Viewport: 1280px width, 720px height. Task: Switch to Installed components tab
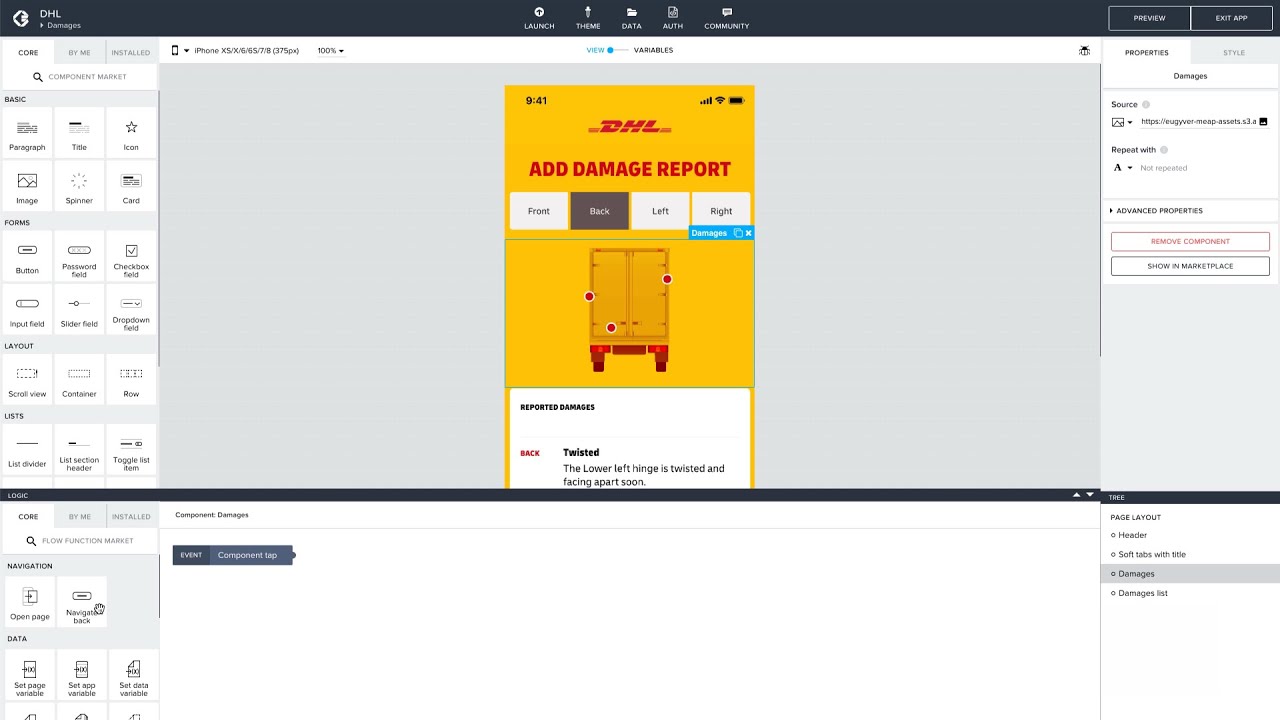[x=131, y=53]
